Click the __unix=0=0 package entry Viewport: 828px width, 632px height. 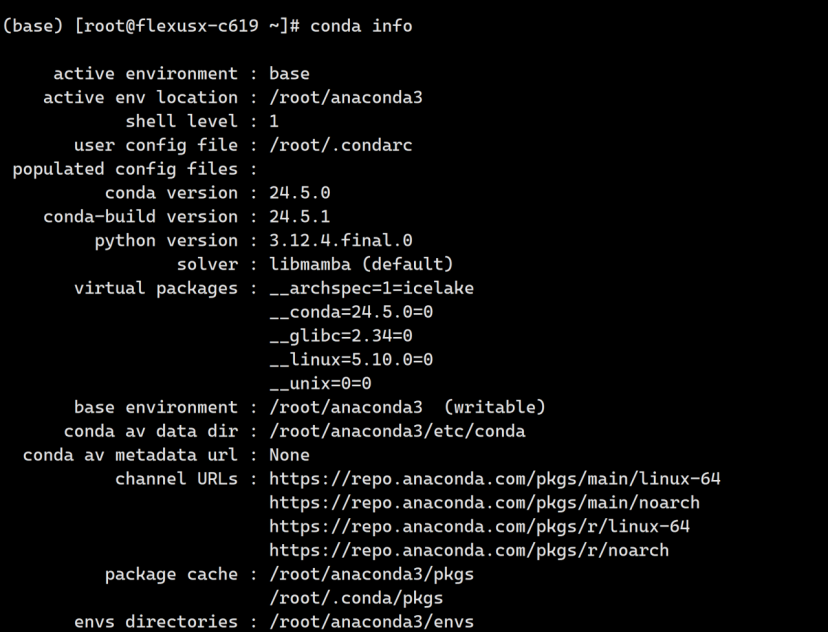(x=320, y=384)
